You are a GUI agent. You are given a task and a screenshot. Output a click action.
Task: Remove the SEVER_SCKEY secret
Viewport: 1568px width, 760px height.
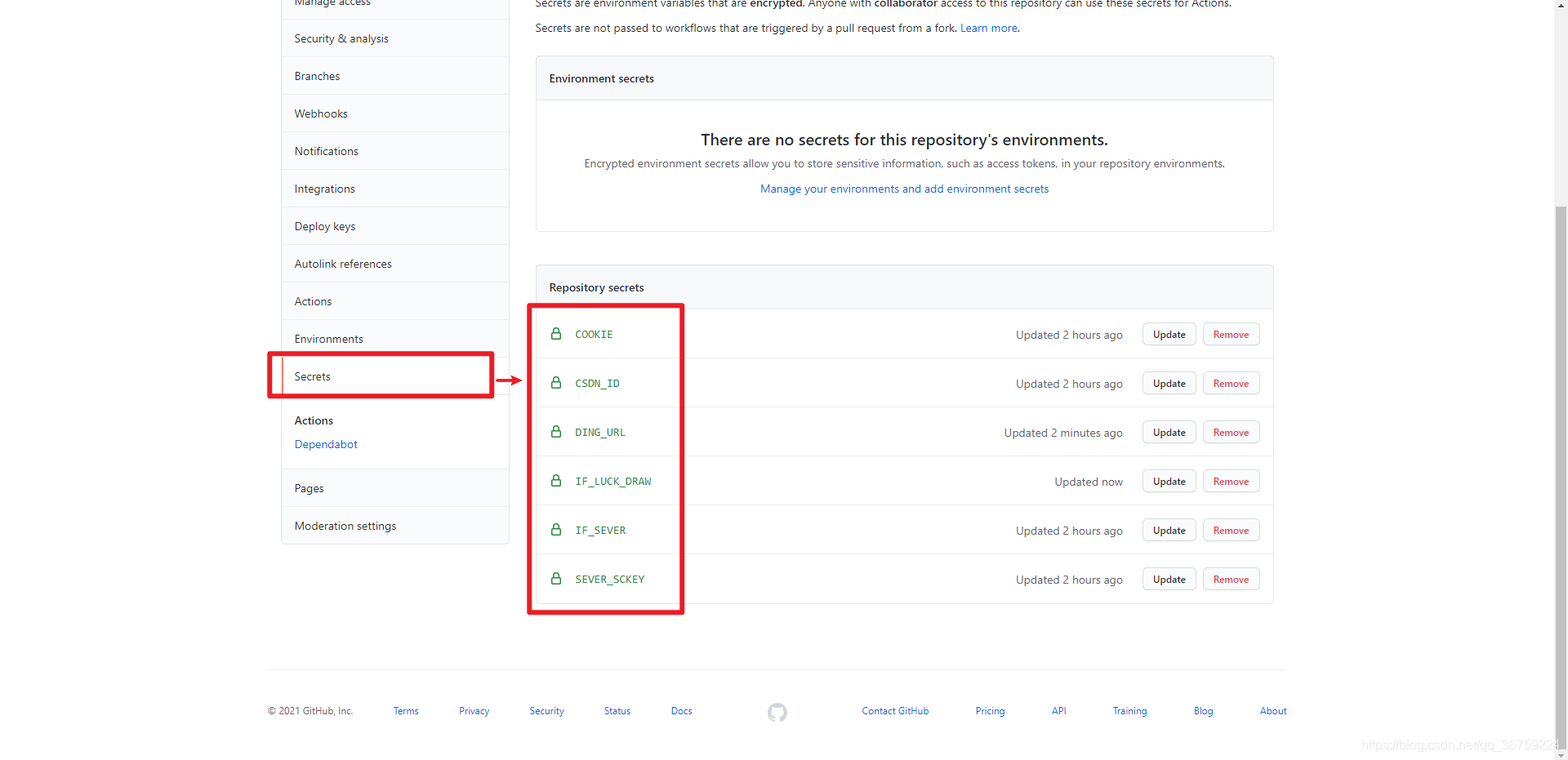click(1231, 580)
